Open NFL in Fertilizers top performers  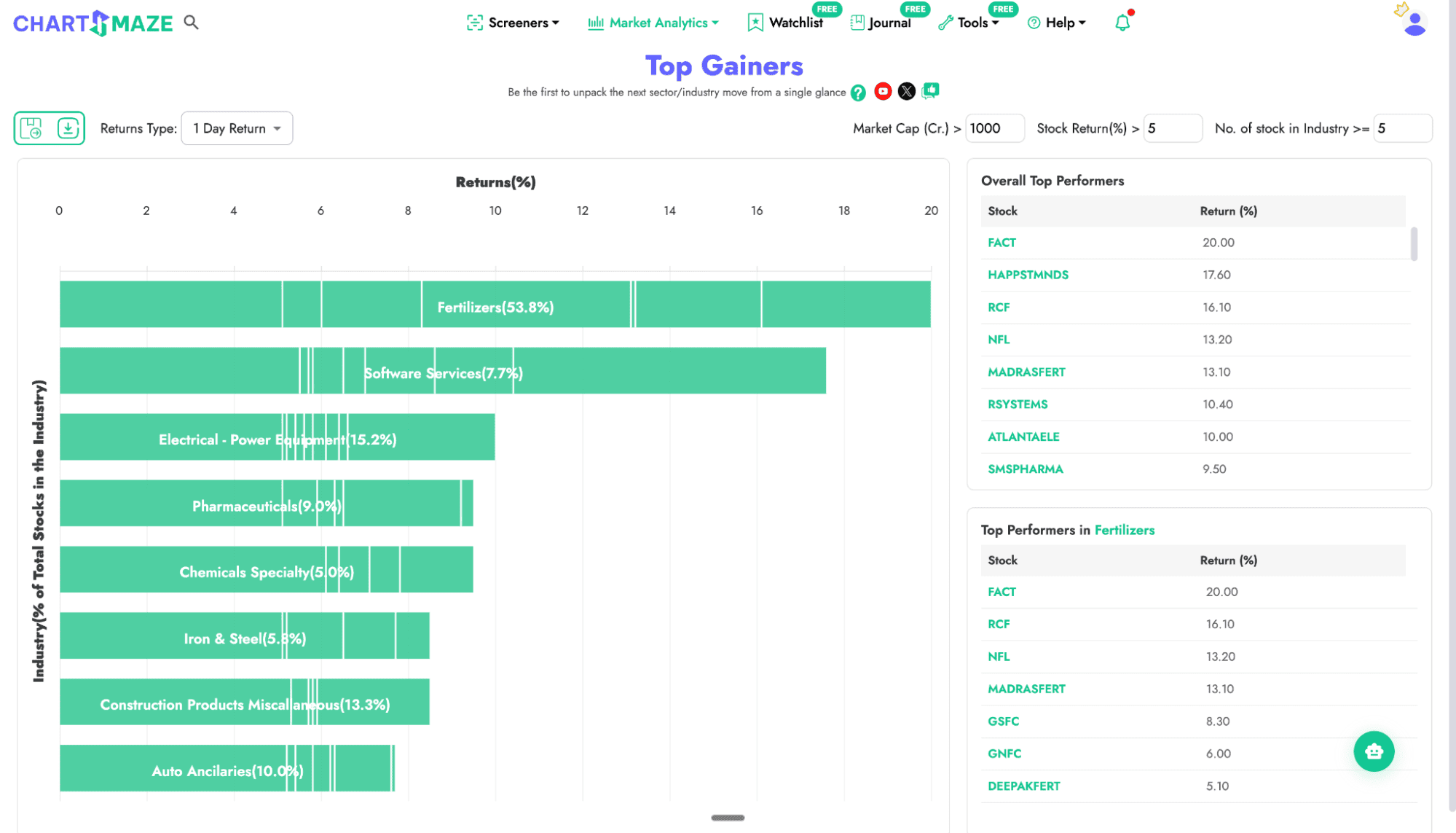coord(999,657)
